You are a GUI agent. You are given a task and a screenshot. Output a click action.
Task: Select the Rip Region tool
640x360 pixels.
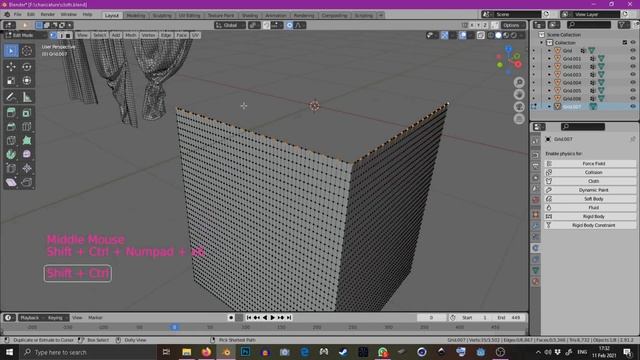[x=27, y=182]
